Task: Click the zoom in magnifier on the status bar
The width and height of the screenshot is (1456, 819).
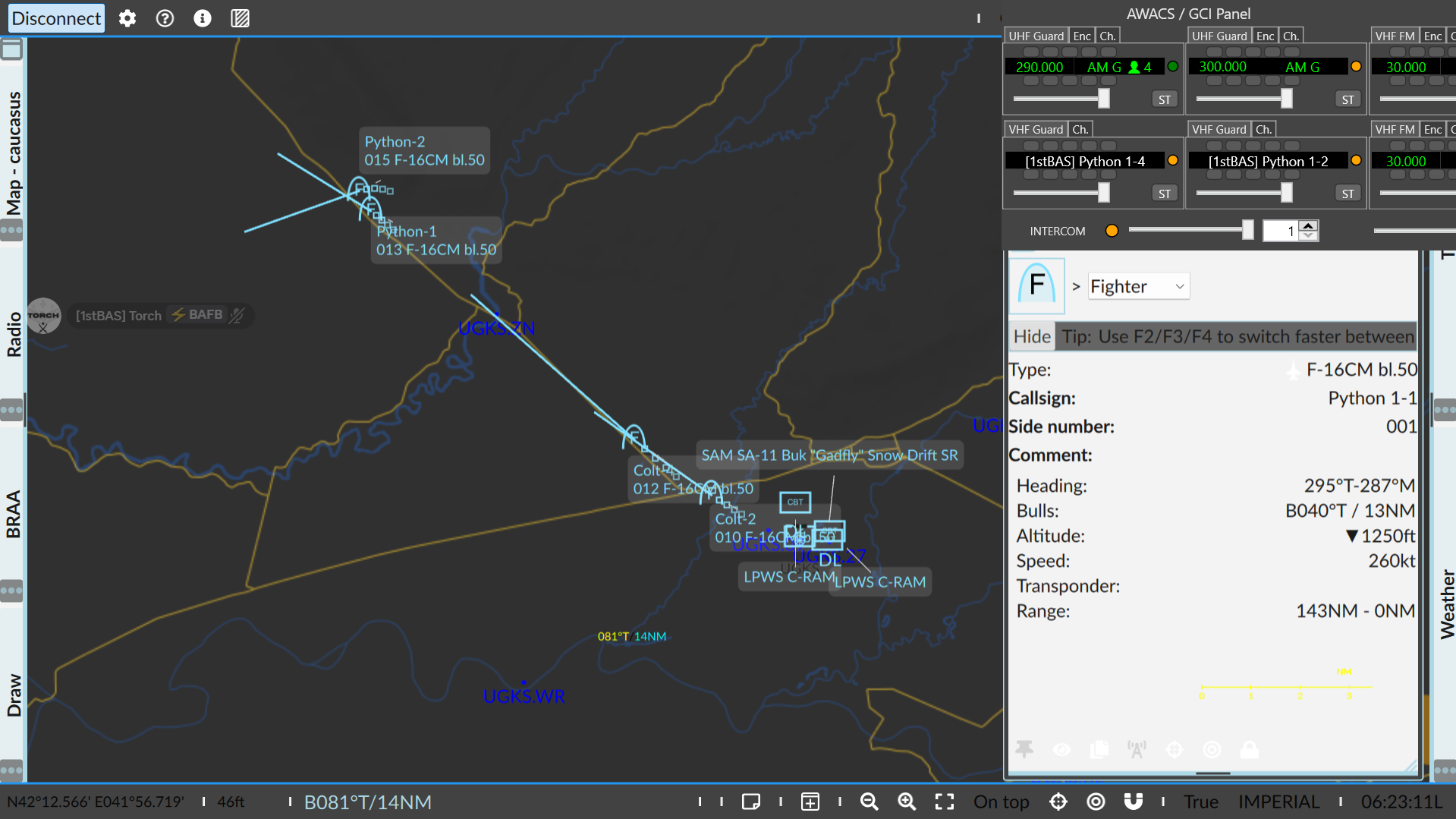Action: pyautogui.click(x=907, y=802)
